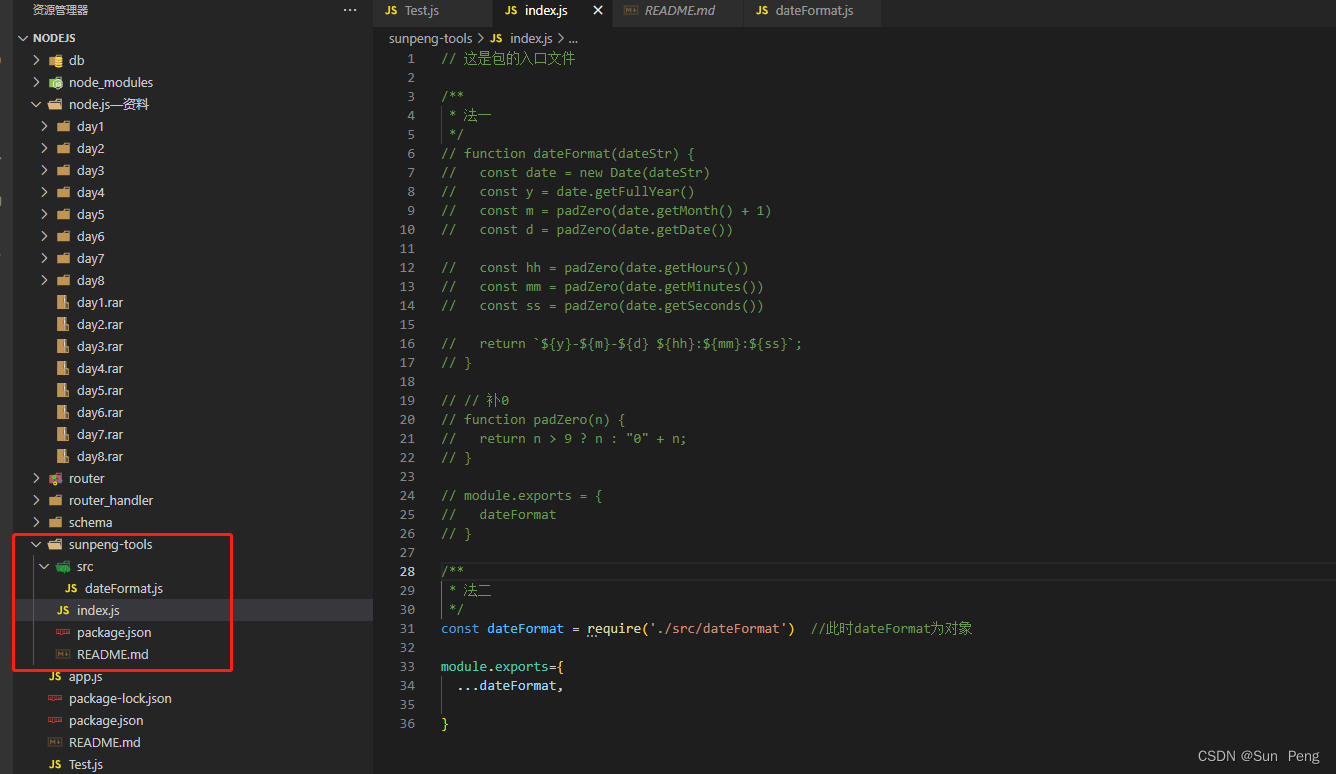This screenshot has height=774, width=1336.
Task: Click the 资源管理器 explorer title
Action: click(x=60, y=10)
